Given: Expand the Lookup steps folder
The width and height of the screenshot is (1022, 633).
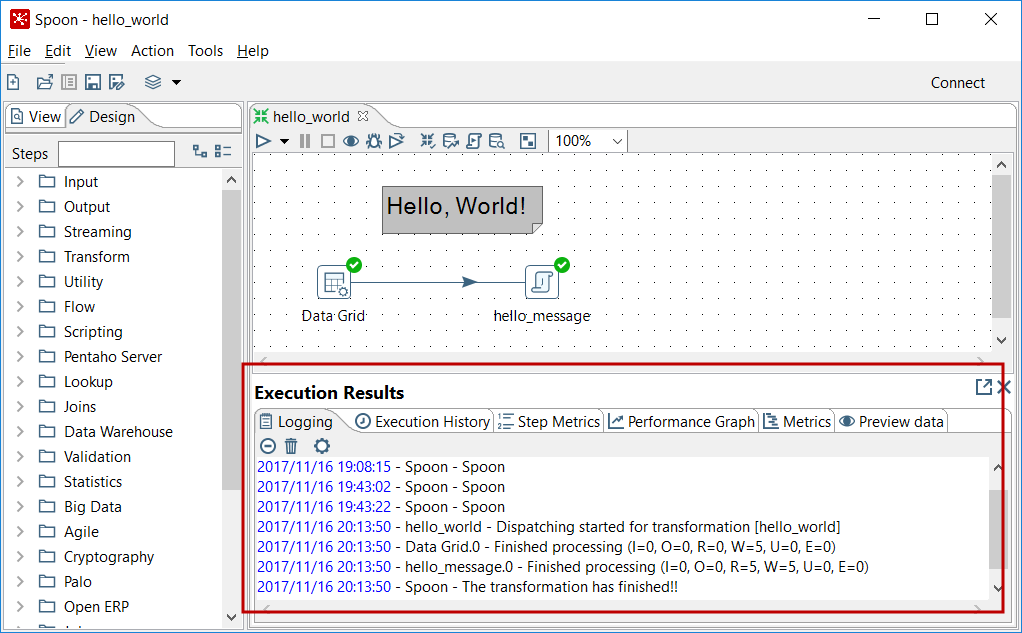Looking at the screenshot, I should (x=20, y=381).
